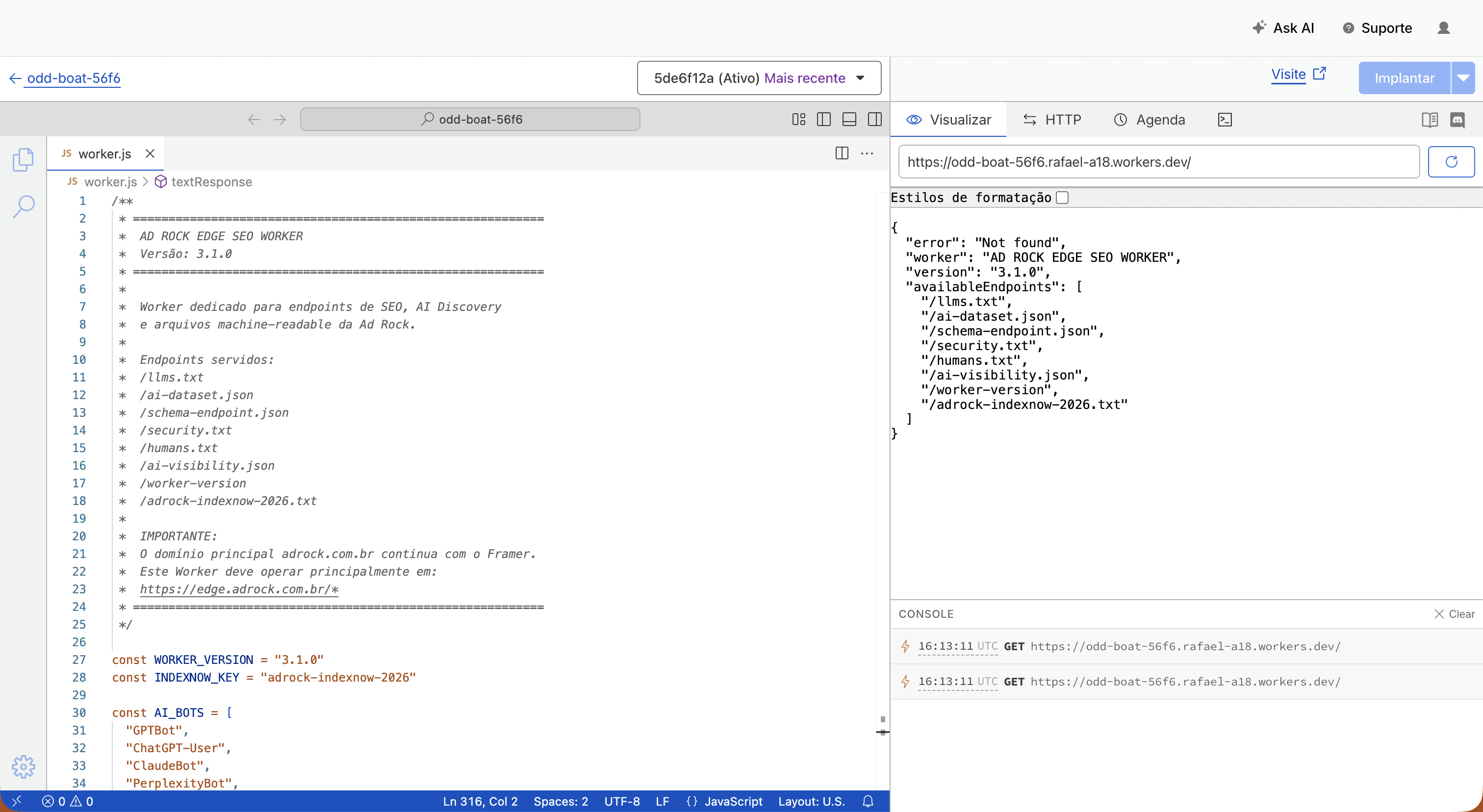
Task: Click the Implantar deploy button
Action: click(x=1404, y=77)
